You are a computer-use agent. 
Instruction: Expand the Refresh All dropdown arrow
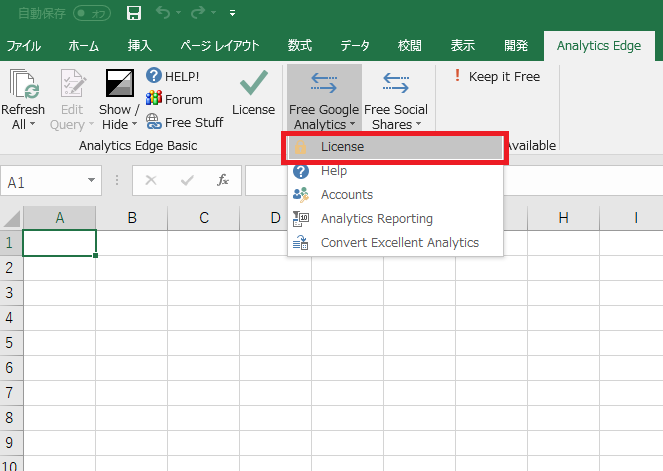[x=32, y=124]
